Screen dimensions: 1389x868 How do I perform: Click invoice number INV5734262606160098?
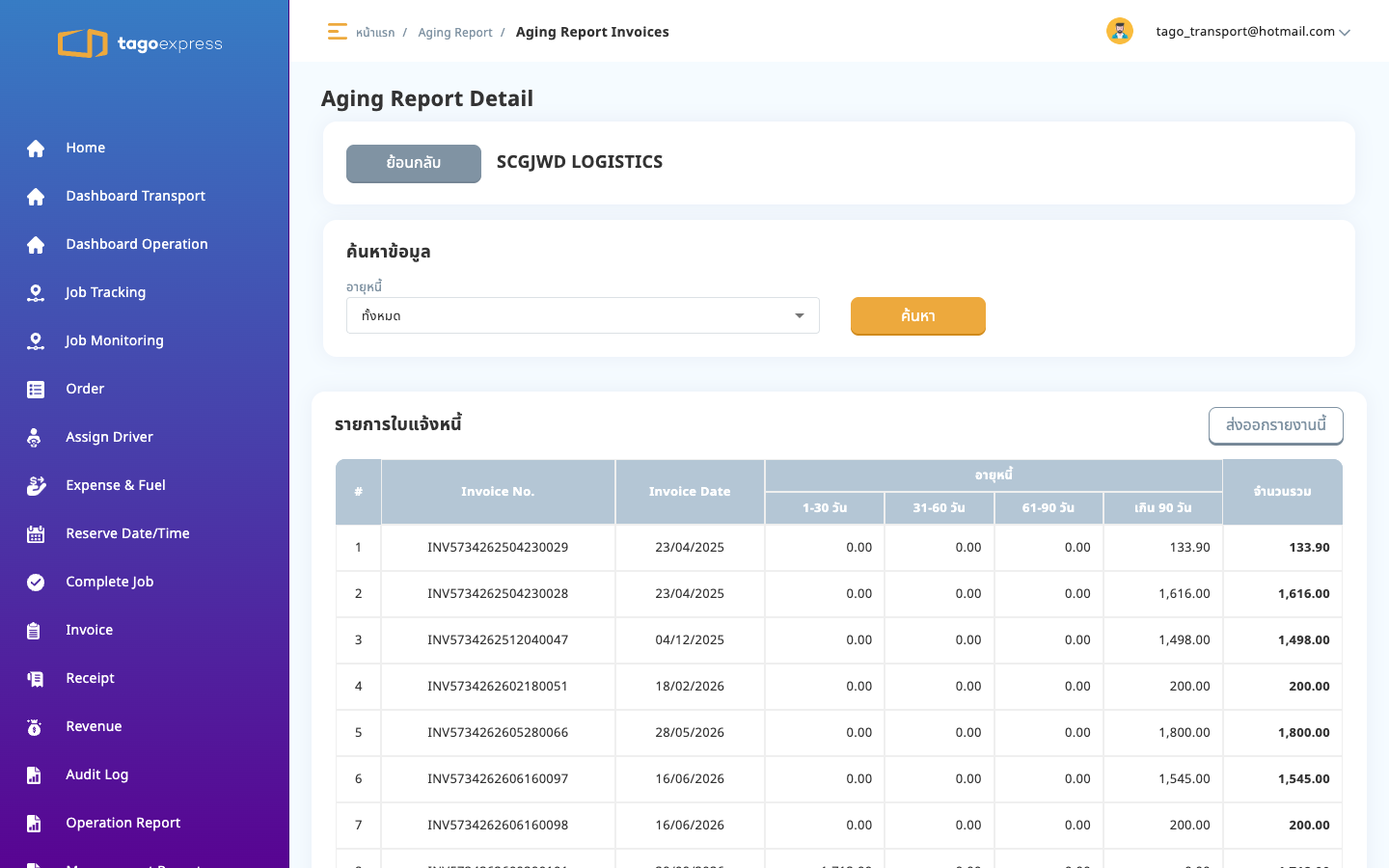[498, 825]
